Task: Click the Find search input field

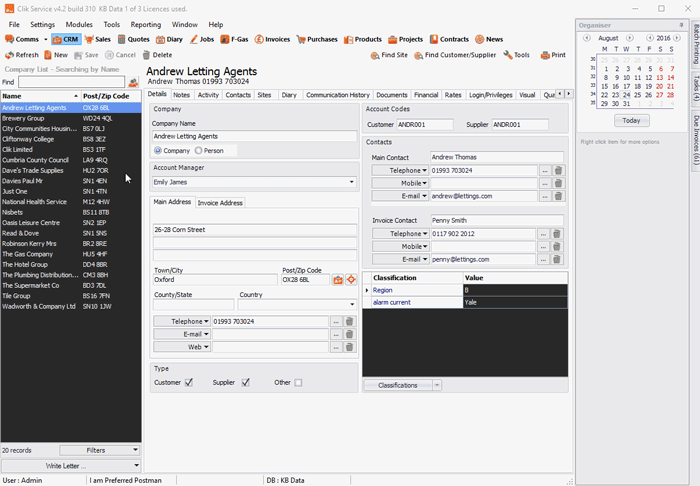Action: [x=70, y=82]
